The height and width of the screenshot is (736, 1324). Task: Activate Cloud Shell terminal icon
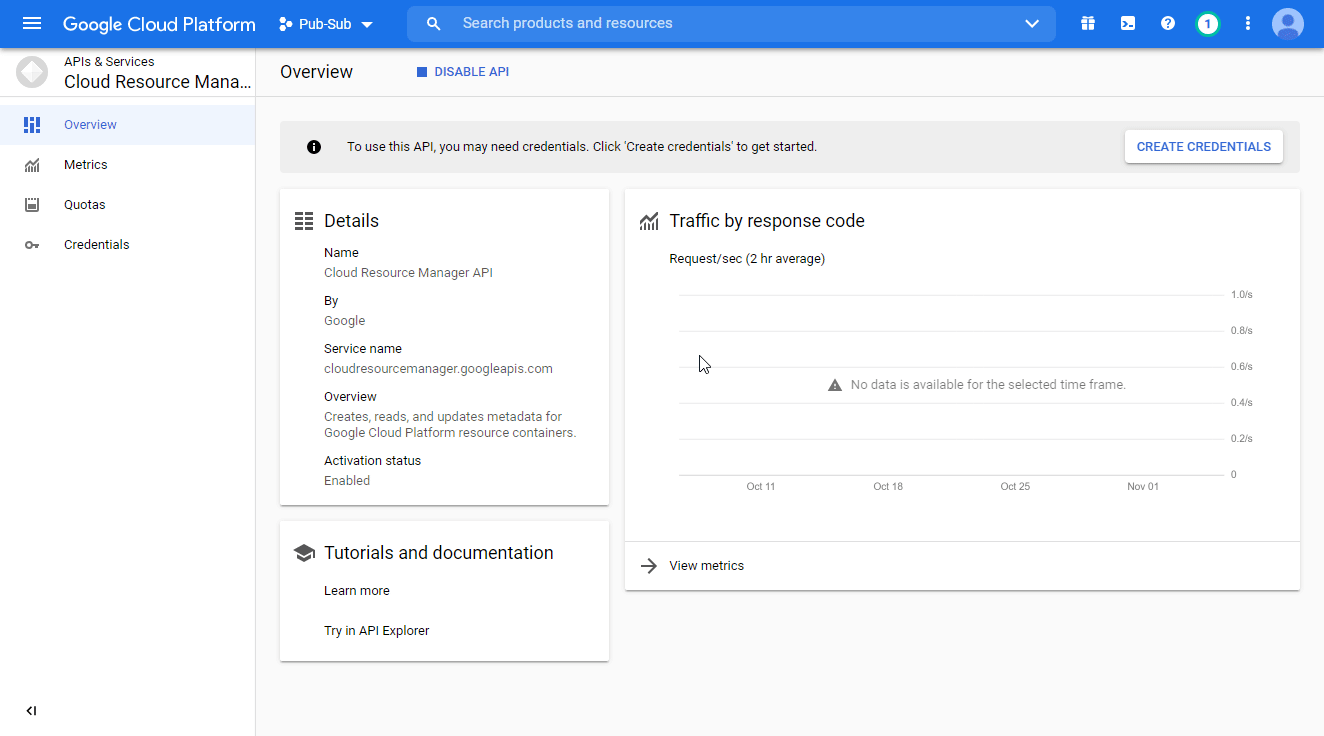point(1128,23)
